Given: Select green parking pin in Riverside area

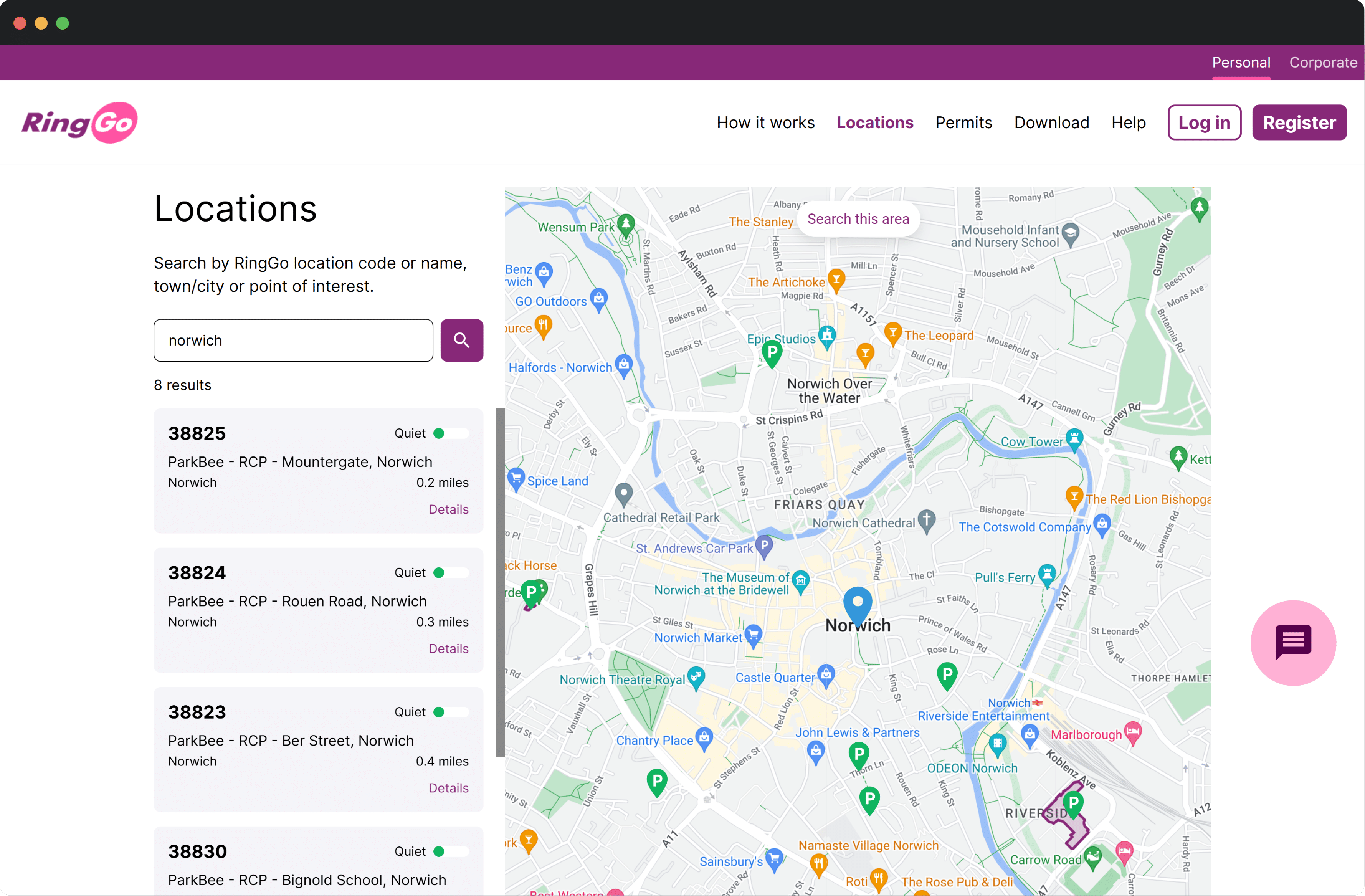Looking at the screenshot, I should [1072, 803].
